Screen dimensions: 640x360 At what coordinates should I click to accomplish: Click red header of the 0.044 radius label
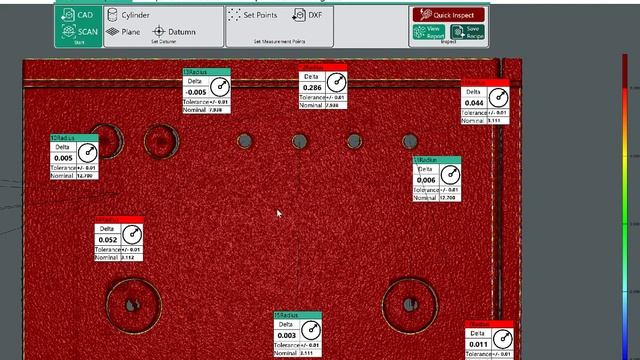pyautogui.click(x=485, y=82)
